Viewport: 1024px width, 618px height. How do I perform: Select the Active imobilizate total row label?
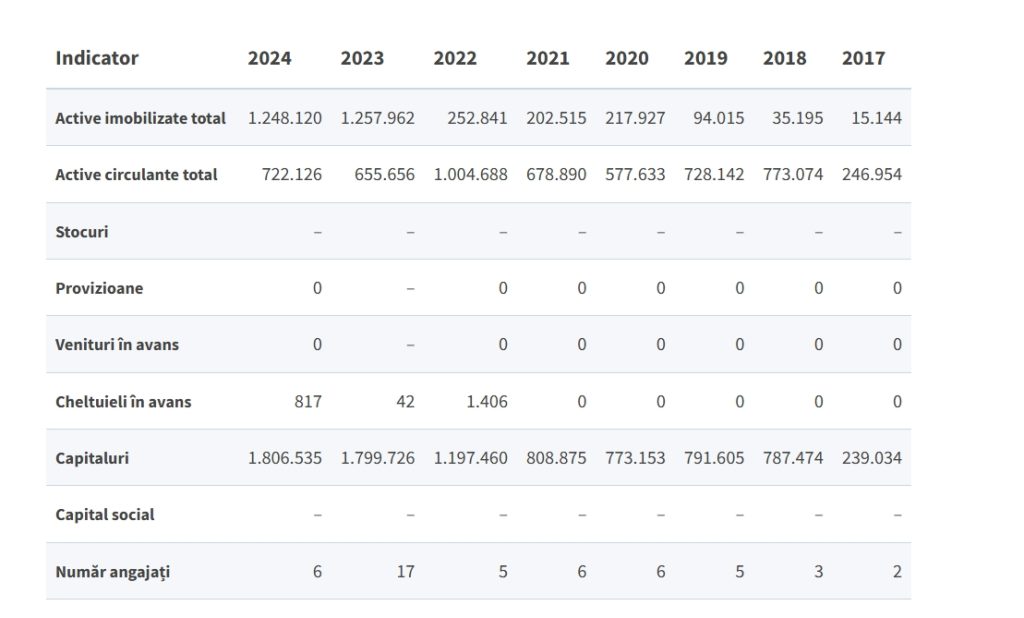point(140,118)
